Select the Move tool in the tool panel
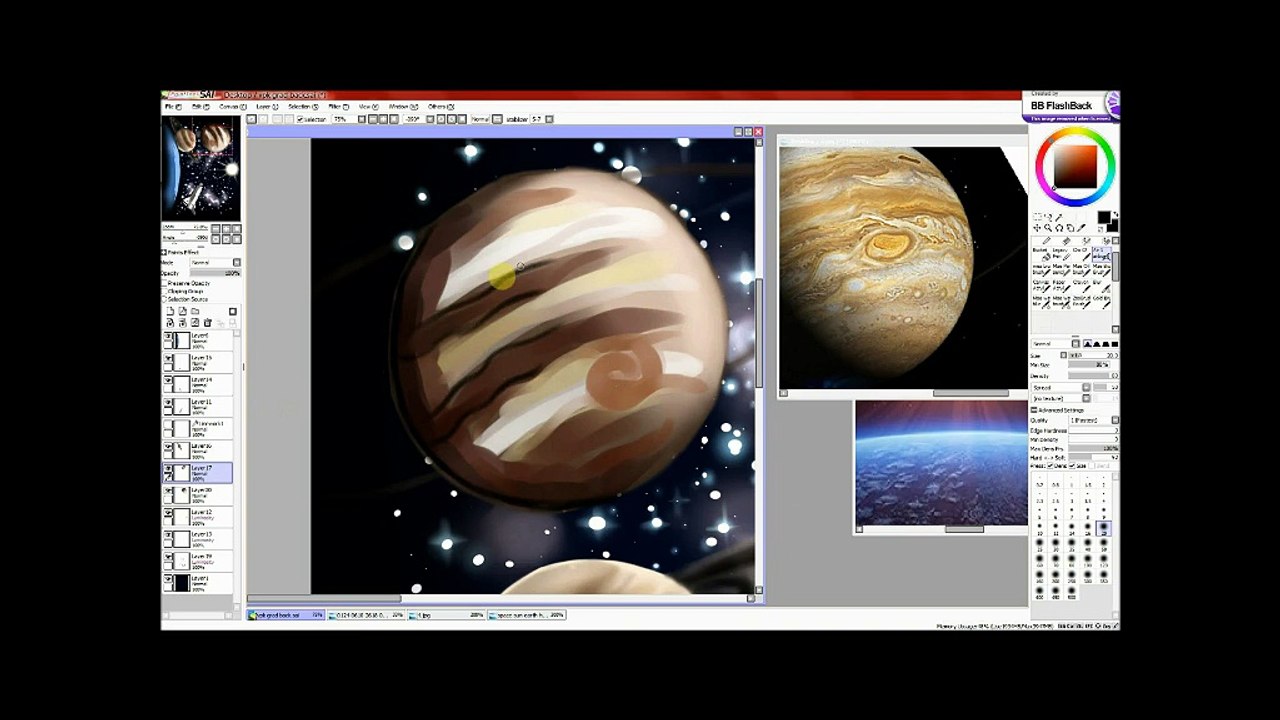The image size is (1280, 720). [x=1037, y=228]
